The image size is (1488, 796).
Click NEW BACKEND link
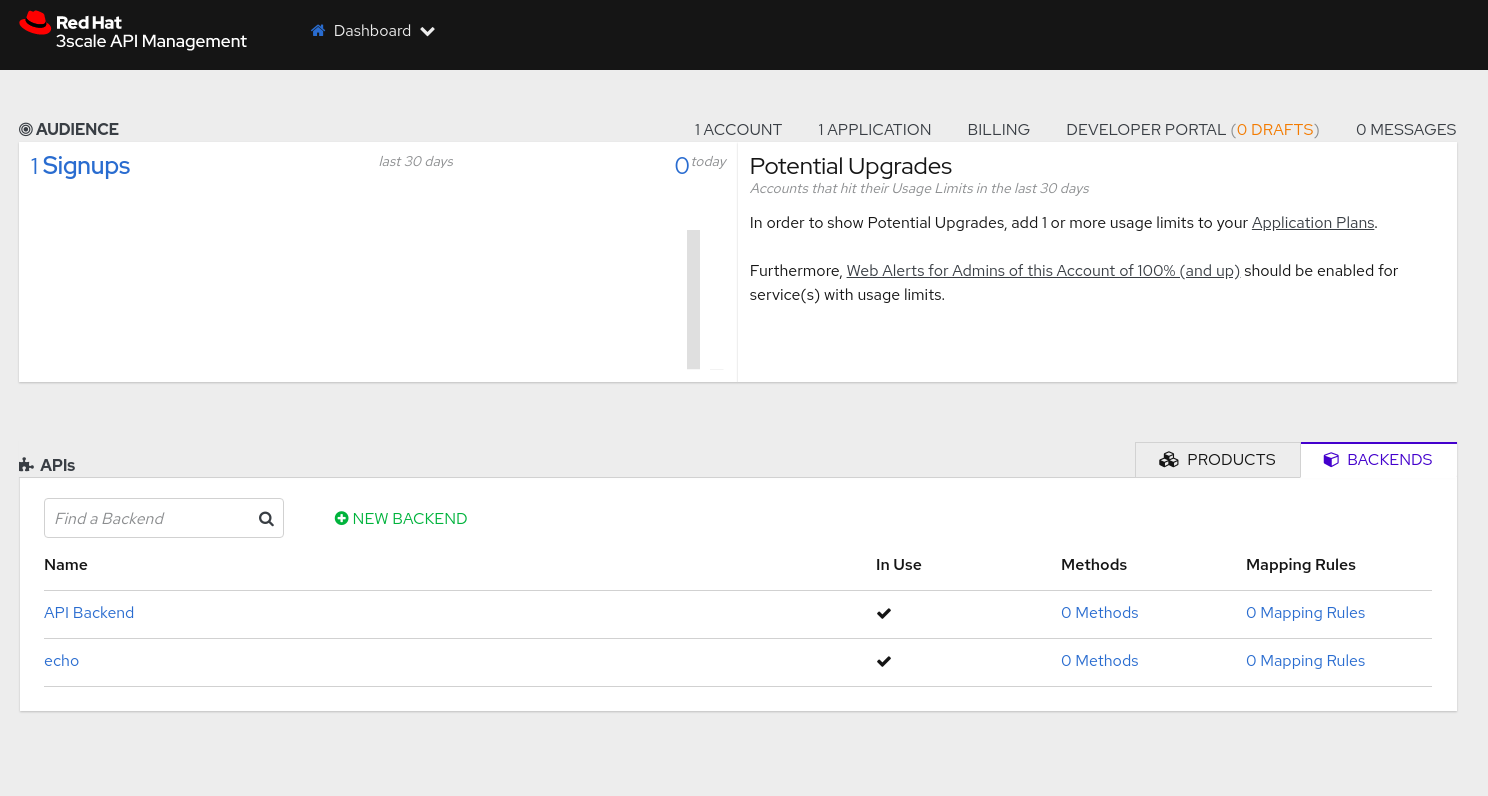(401, 518)
